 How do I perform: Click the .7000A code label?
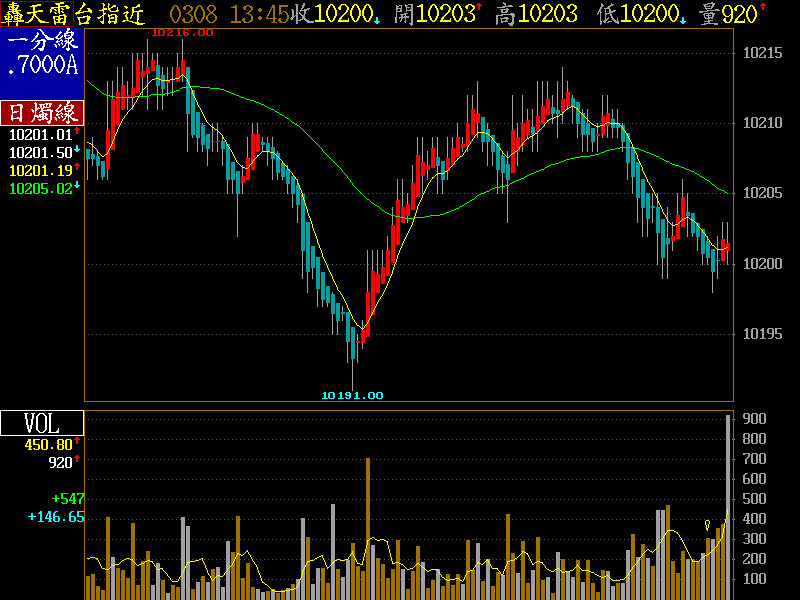point(41,66)
